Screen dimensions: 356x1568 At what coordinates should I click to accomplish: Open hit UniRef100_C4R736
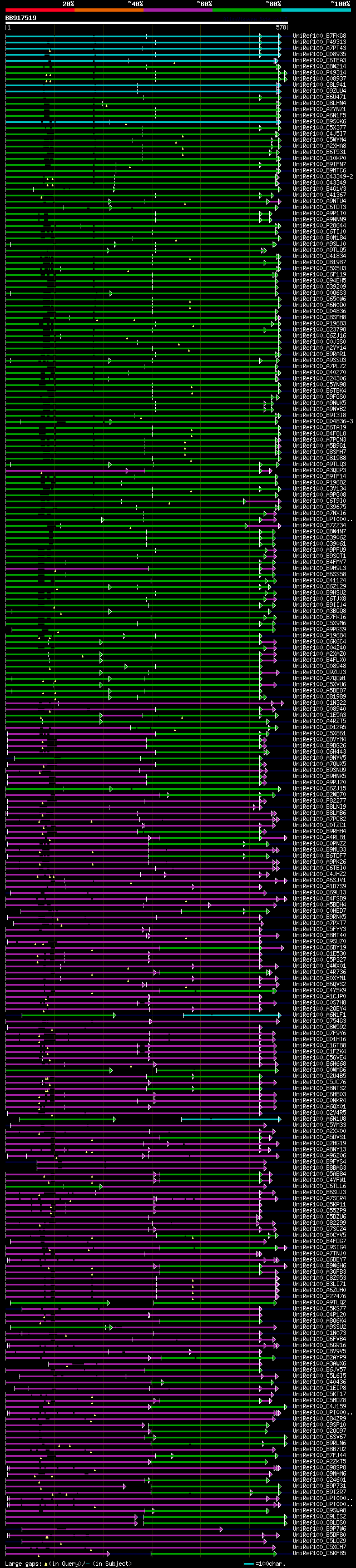click(319, 972)
